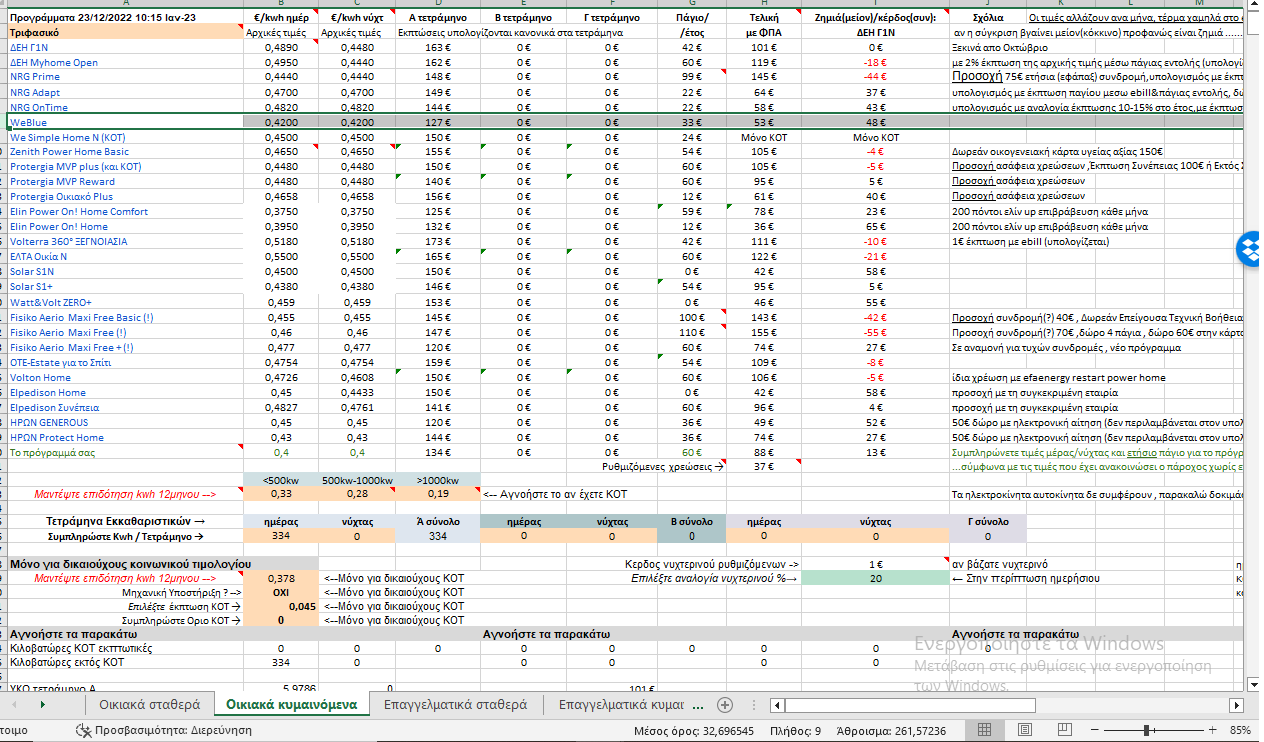This screenshot has height=742, width=1264.
Task: Select the "Τετράμηνα Εκκαθαριστικών →" label cell
Action: (125, 522)
